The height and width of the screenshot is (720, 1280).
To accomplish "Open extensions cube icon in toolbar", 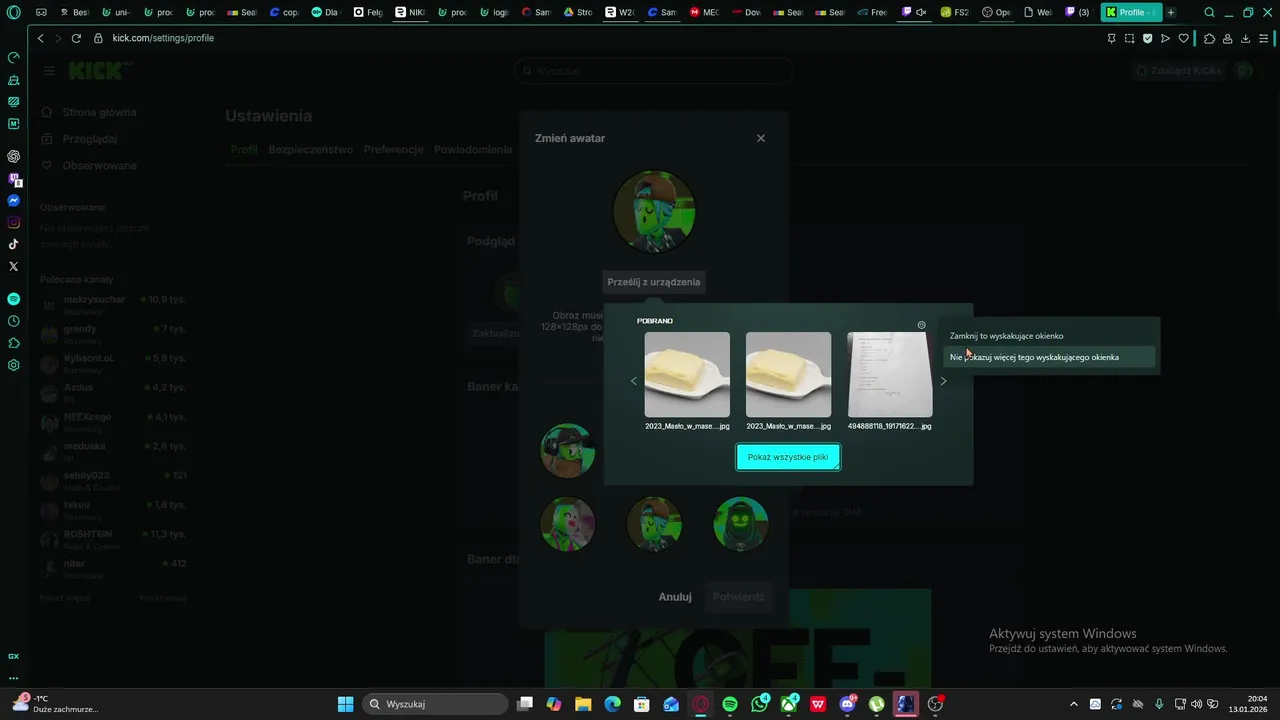I will click(x=1209, y=38).
